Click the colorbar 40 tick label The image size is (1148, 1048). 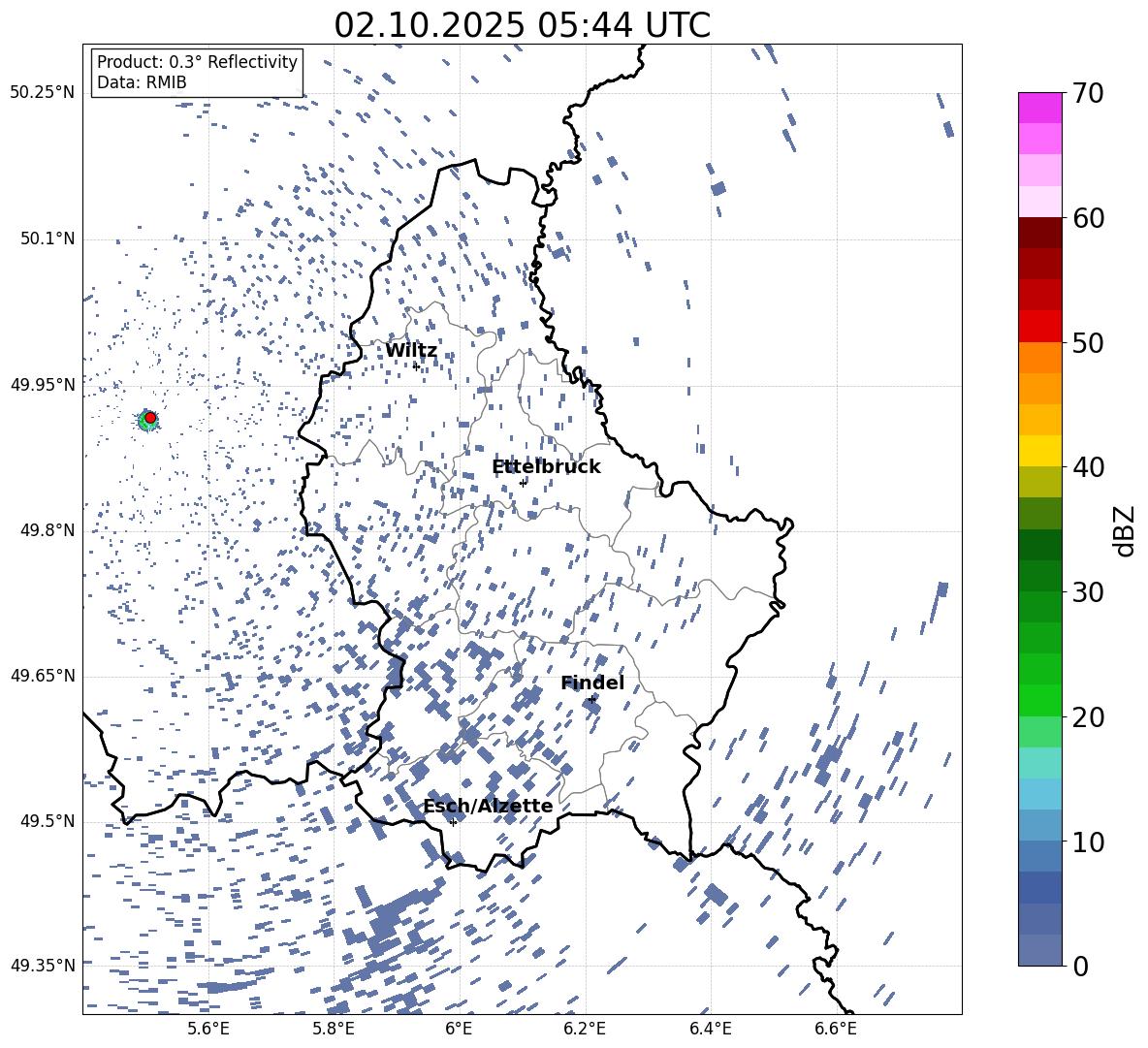click(x=1088, y=467)
